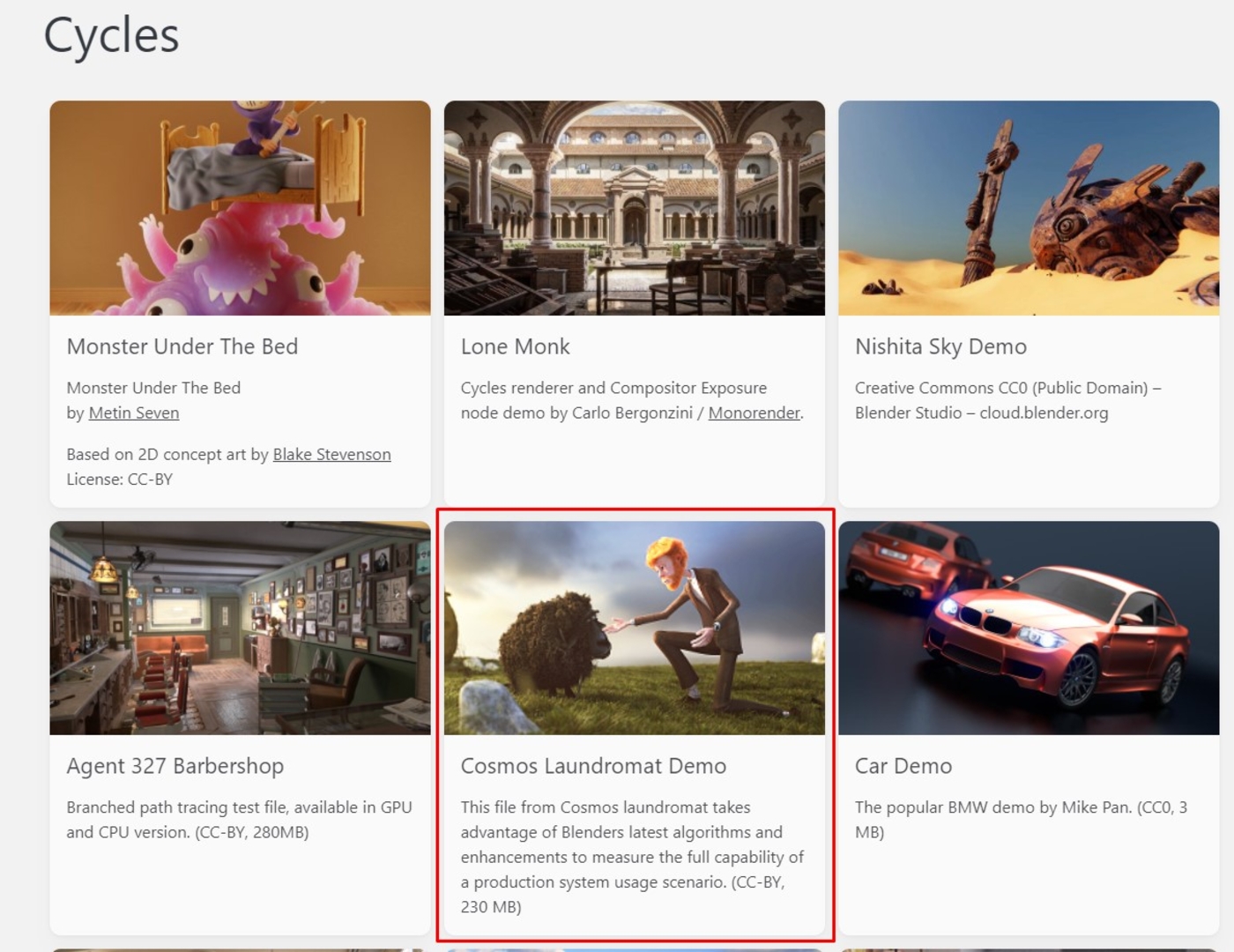
Task: Open the Nishita Sky Demo desert thumbnail
Action: click(1029, 208)
